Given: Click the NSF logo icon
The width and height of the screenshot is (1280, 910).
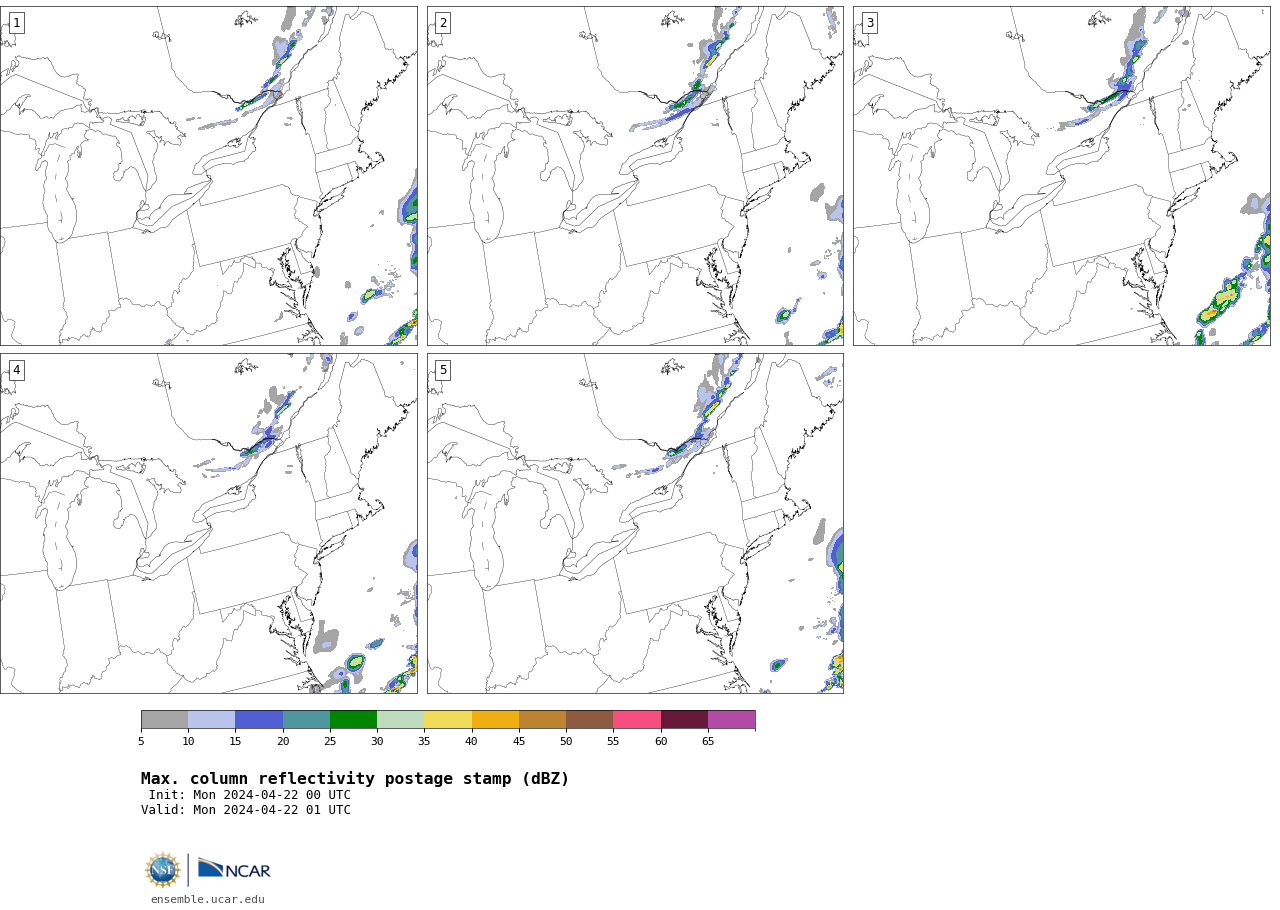Looking at the screenshot, I should tap(162, 870).
